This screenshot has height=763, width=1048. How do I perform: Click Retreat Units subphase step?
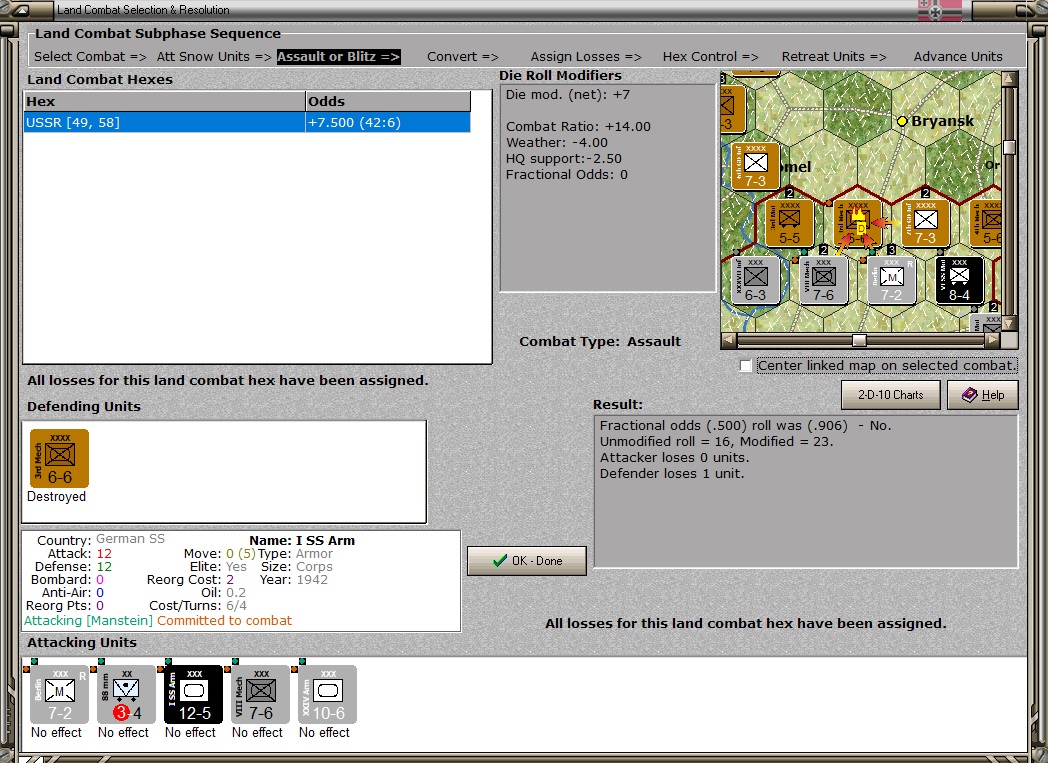[834, 57]
